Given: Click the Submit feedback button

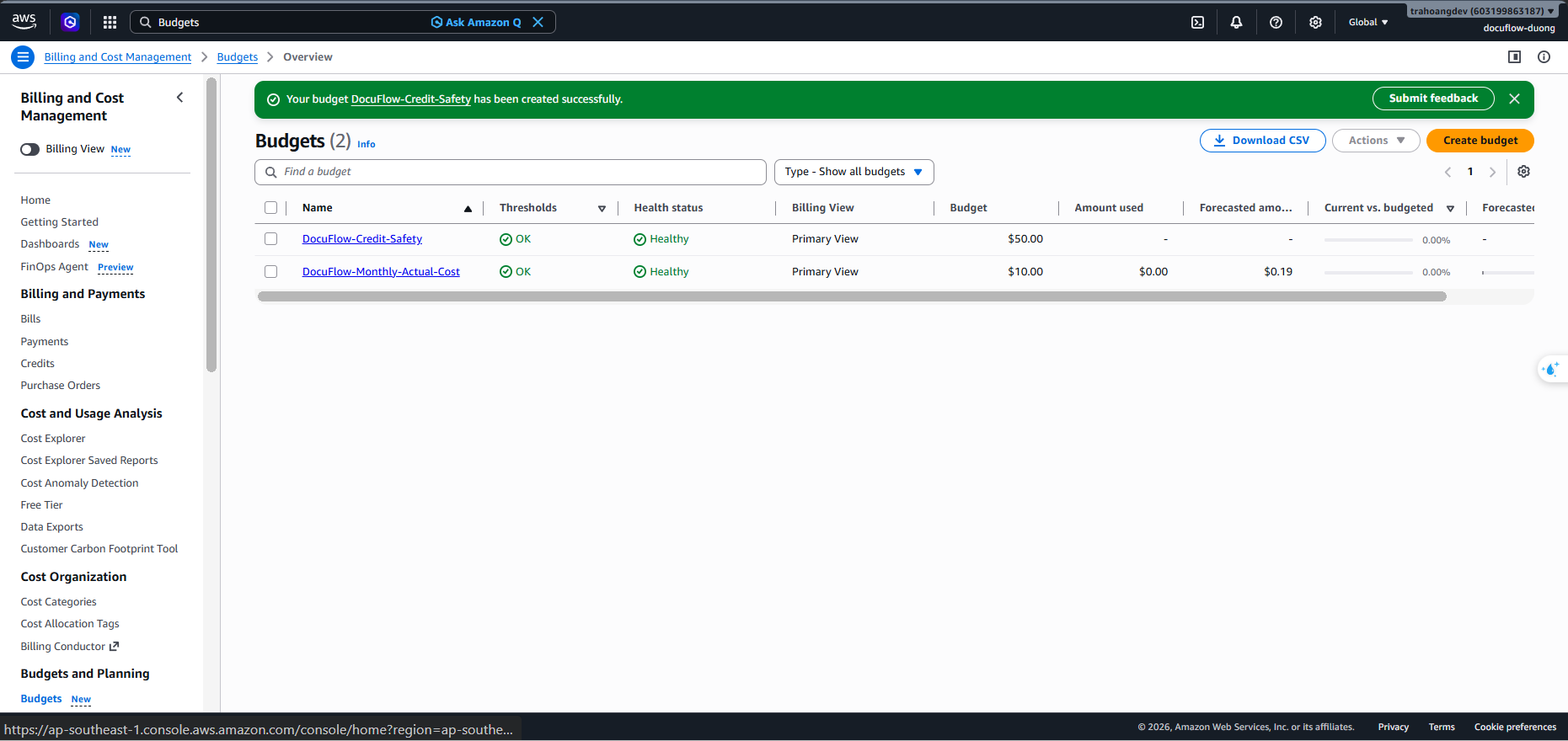Looking at the screenshot, I should [1433, 99].
